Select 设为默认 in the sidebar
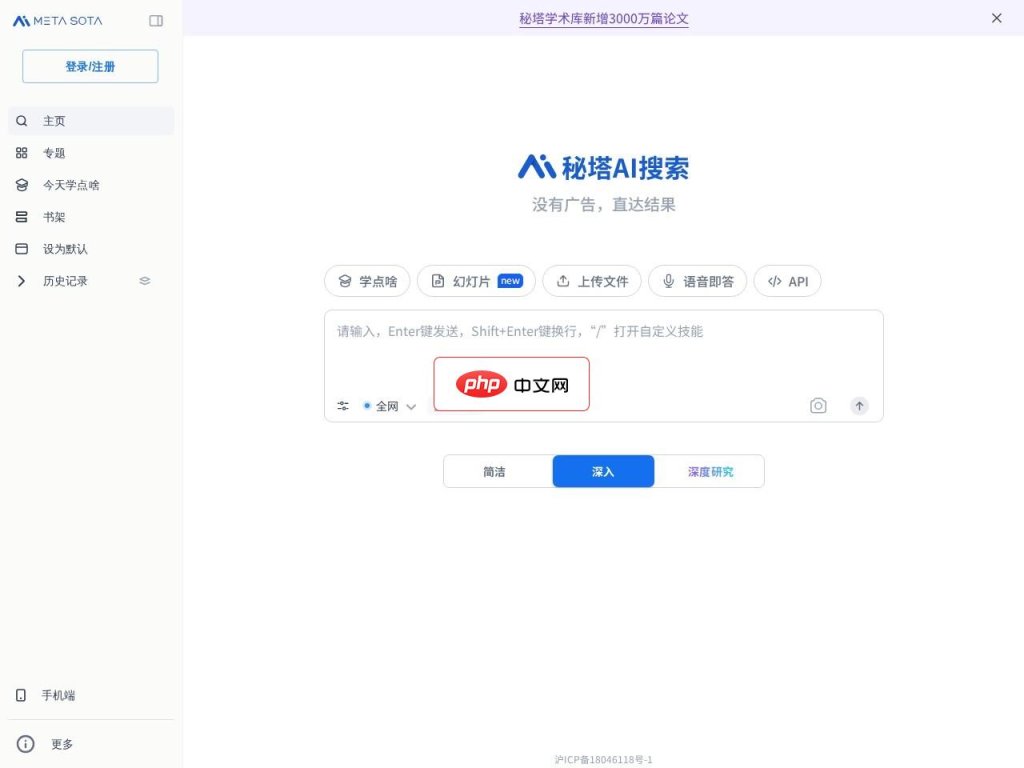This screenshot has width=1024, height=768. tap(91, 249)
